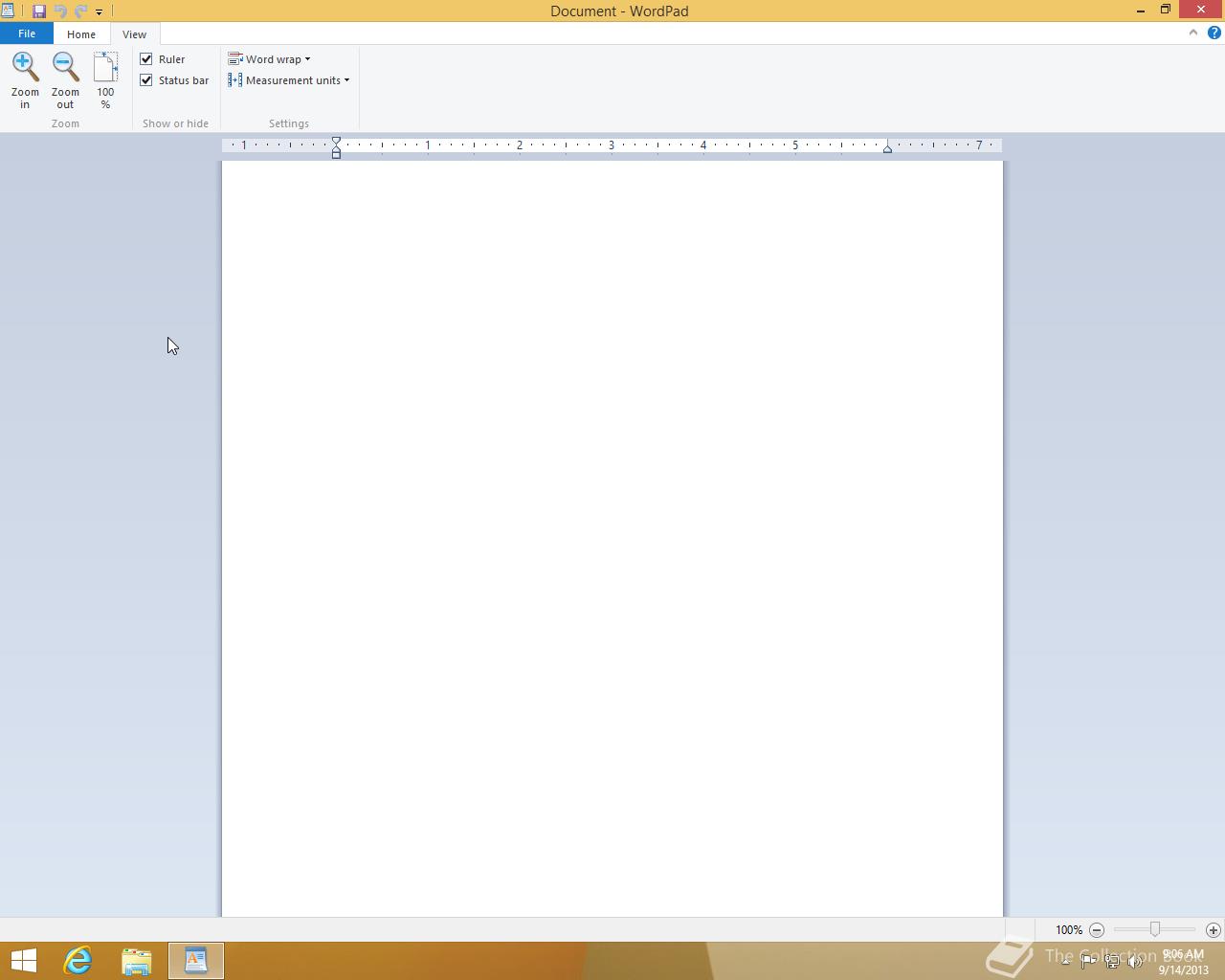The height and width of the screenshot is (980, 1225).
Task: Open the Customize Quick Access Toolbar arrow
Action: point(99,12)
